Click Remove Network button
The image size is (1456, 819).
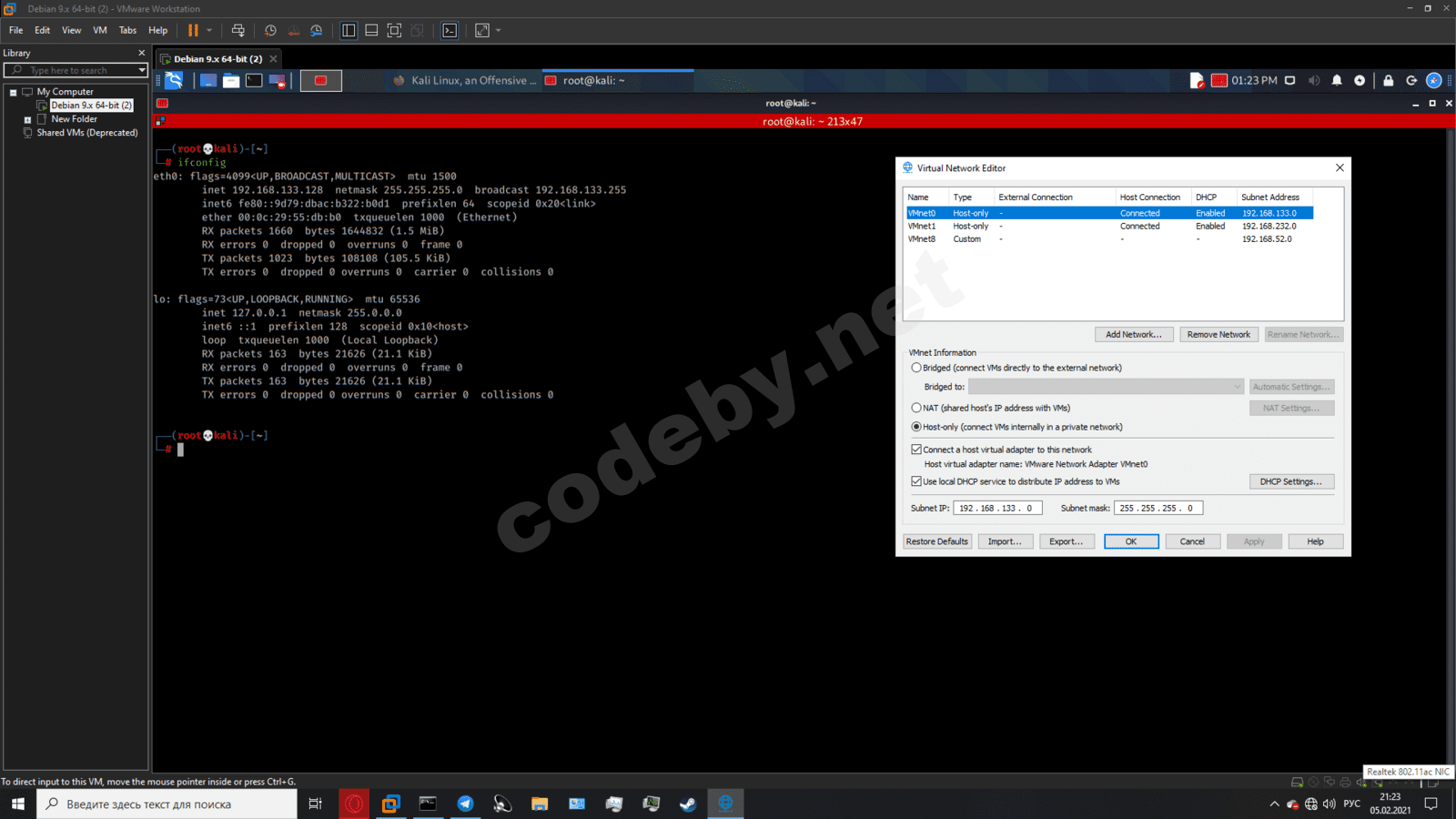(x=1218, y=335)
